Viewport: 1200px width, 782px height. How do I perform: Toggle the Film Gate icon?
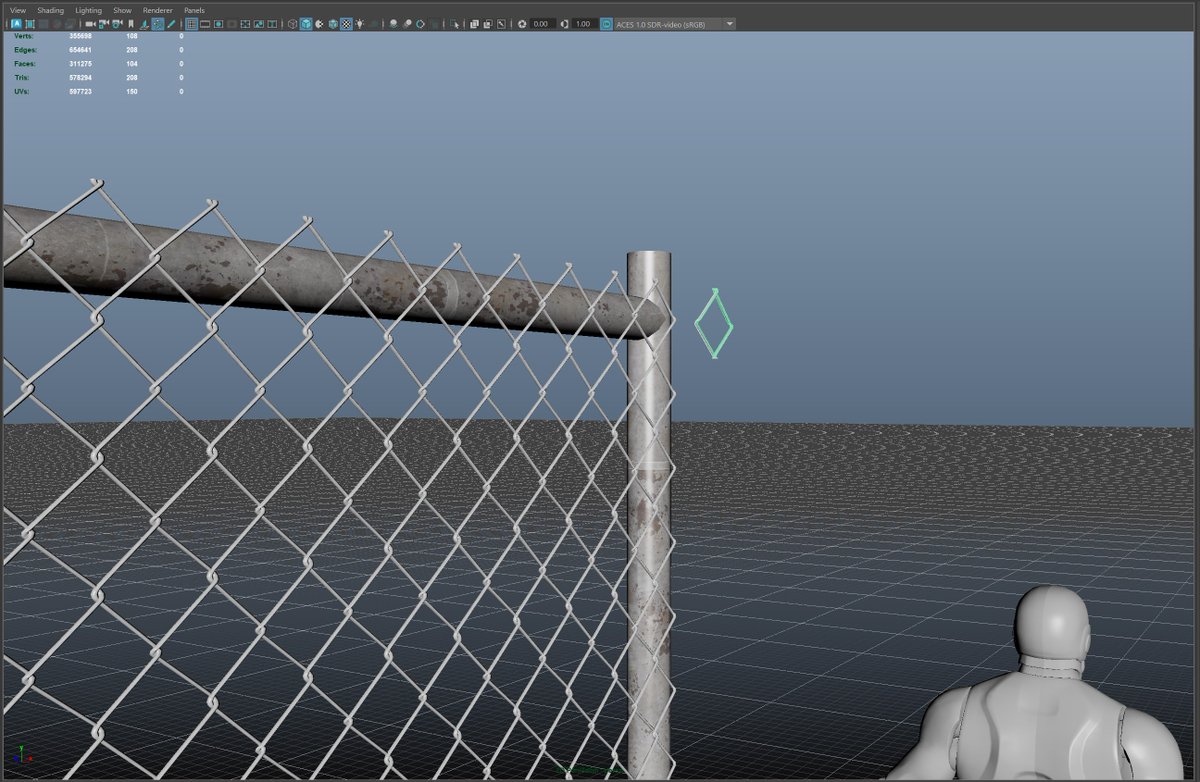click(x=205, y=24)
